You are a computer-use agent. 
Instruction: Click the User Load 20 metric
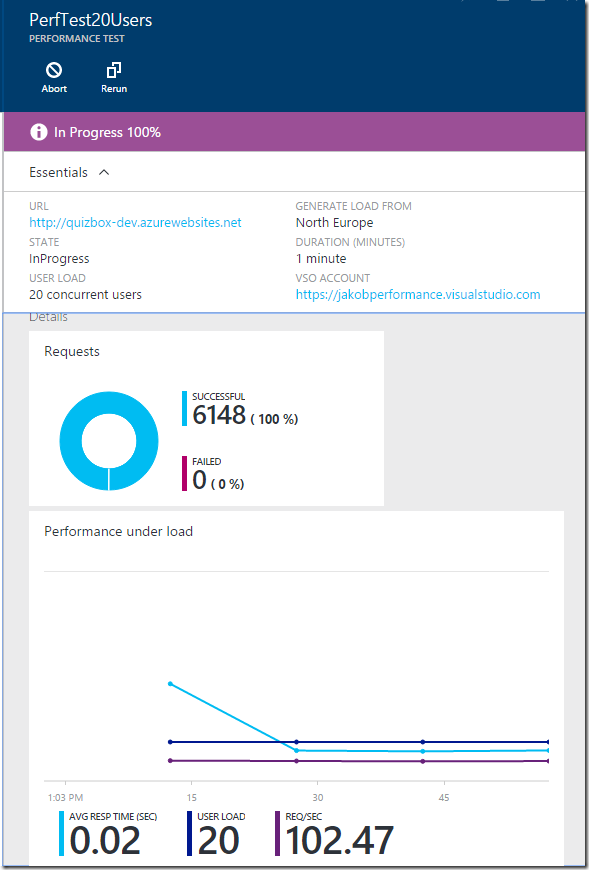pos(217,832)
